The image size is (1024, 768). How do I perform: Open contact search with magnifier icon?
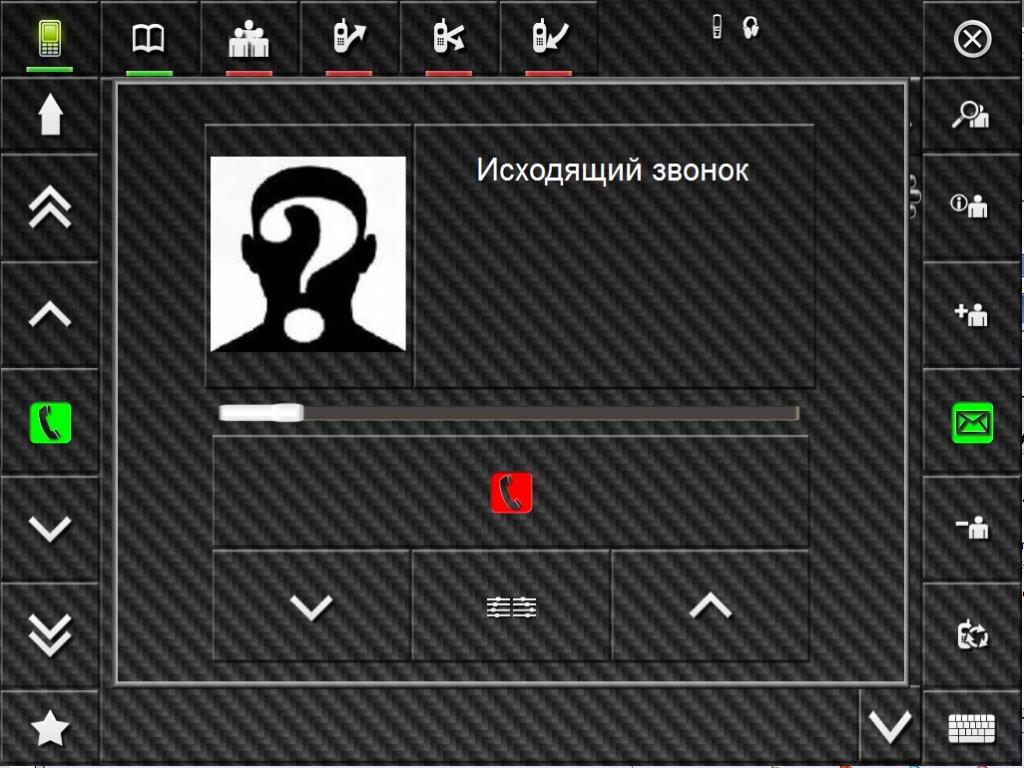pos(970,115)
